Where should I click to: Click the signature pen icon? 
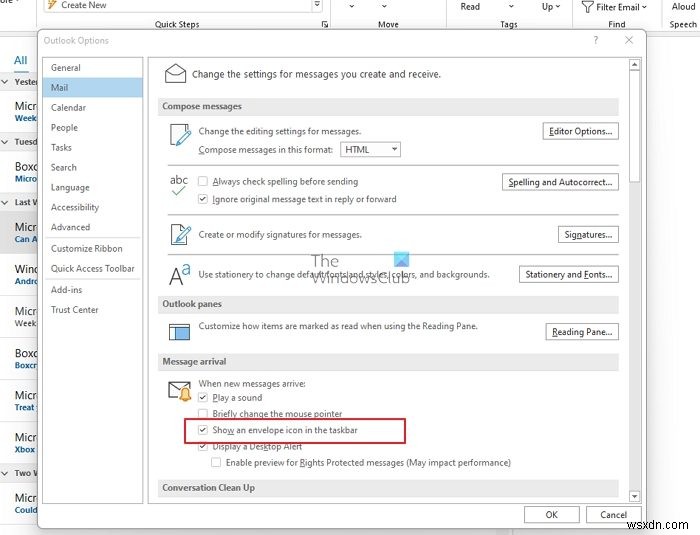coord(180,234)
